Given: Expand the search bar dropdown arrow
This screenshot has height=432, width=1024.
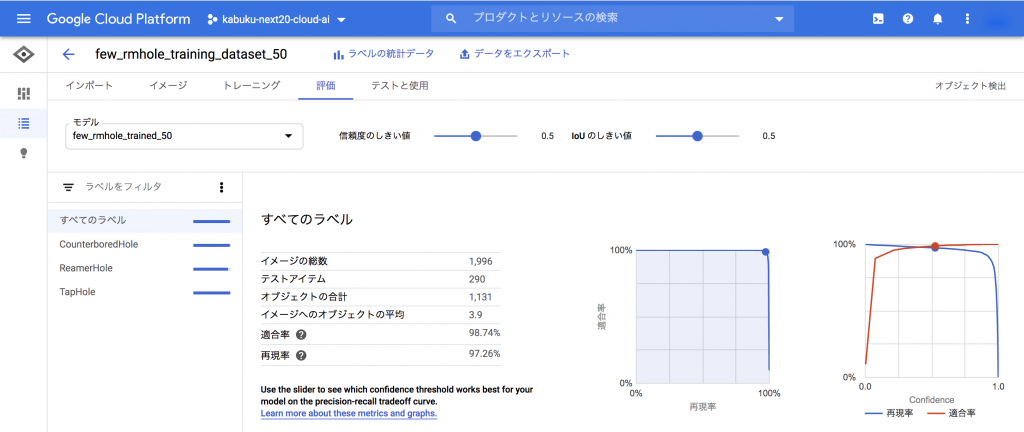Looking at the screenshot, I should coord(779,19).
